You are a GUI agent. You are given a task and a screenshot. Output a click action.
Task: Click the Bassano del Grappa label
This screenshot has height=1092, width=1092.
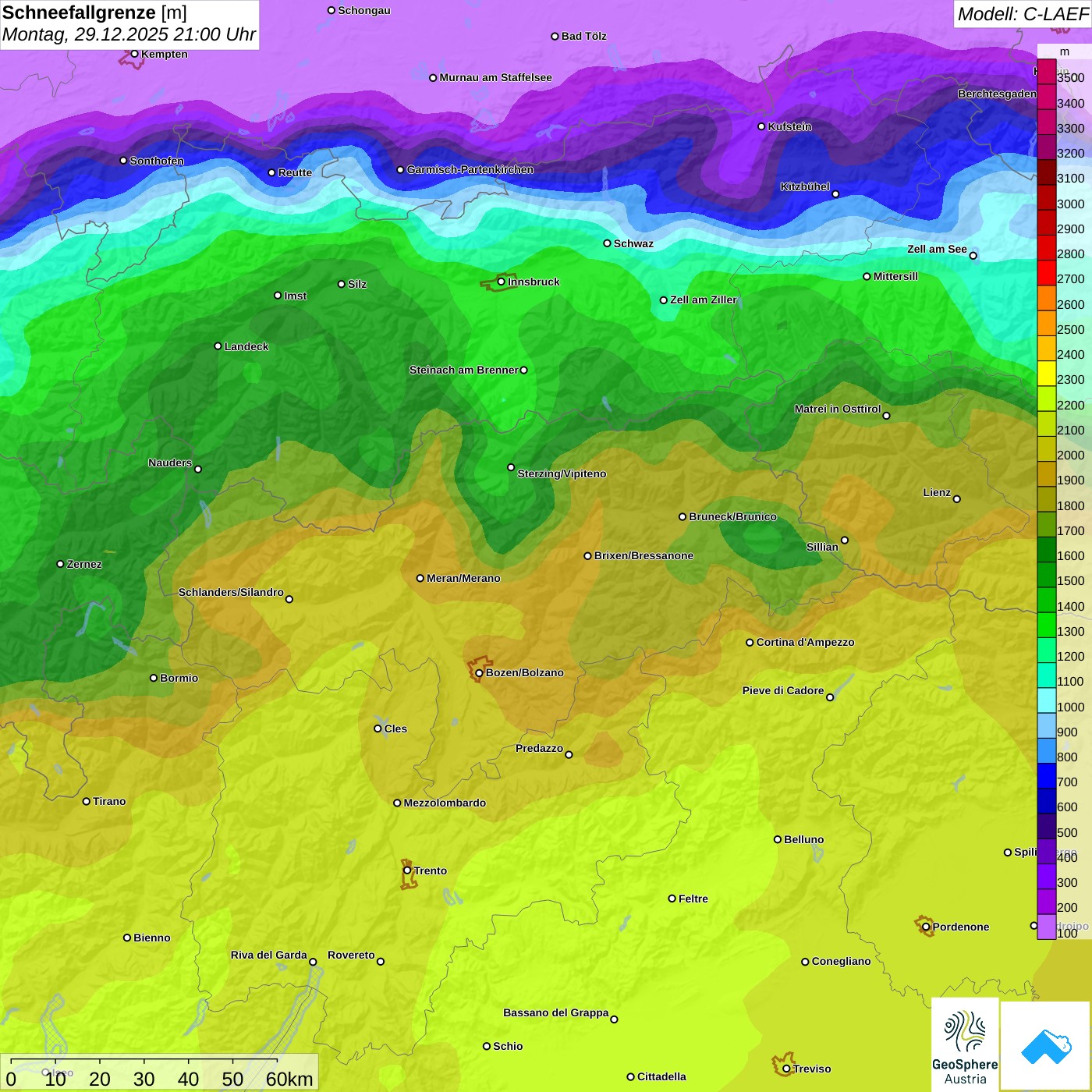tap(555, 1012)
